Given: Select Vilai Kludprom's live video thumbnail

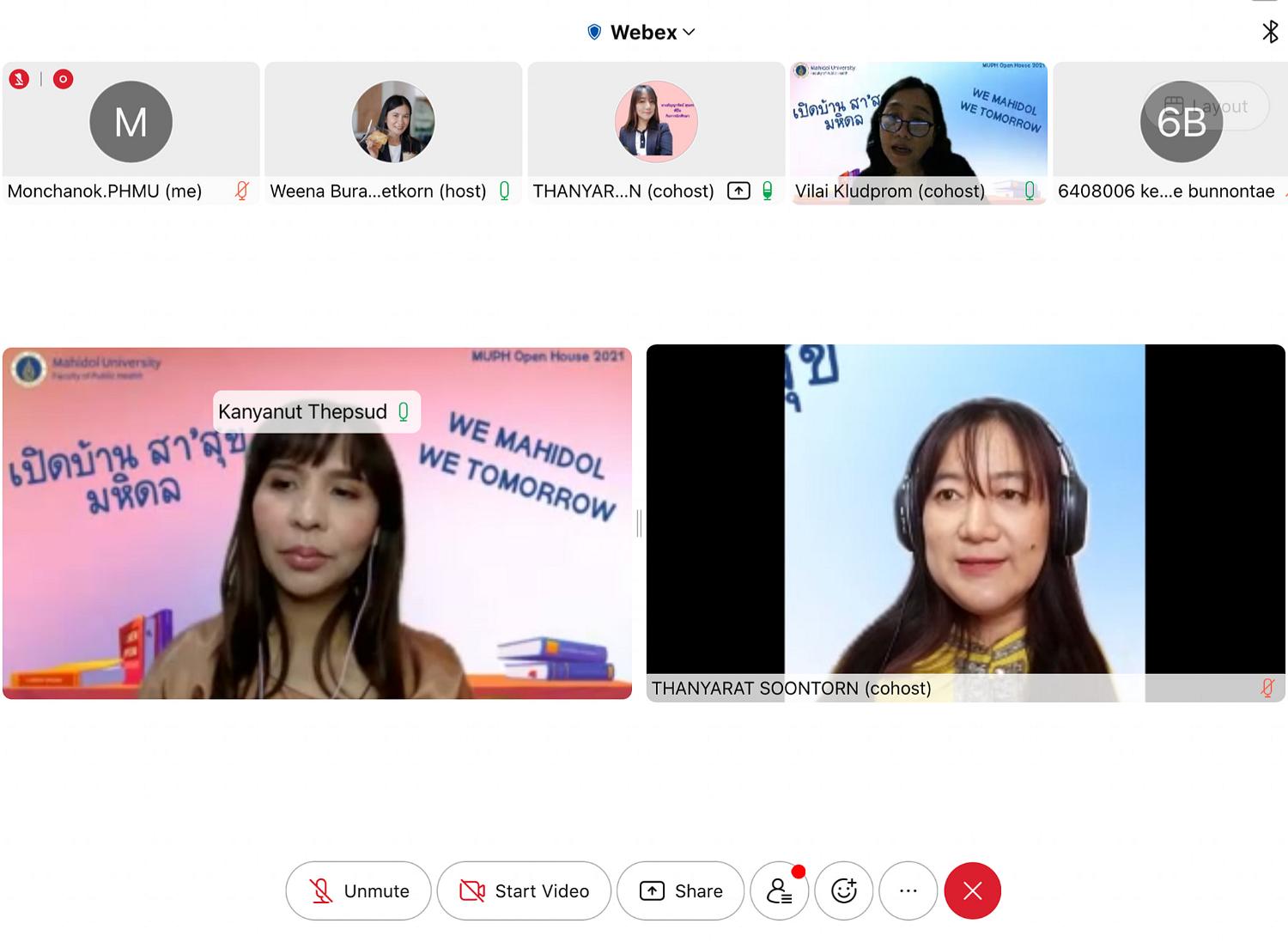Looking at the screenshot, I should pos(919,133).
